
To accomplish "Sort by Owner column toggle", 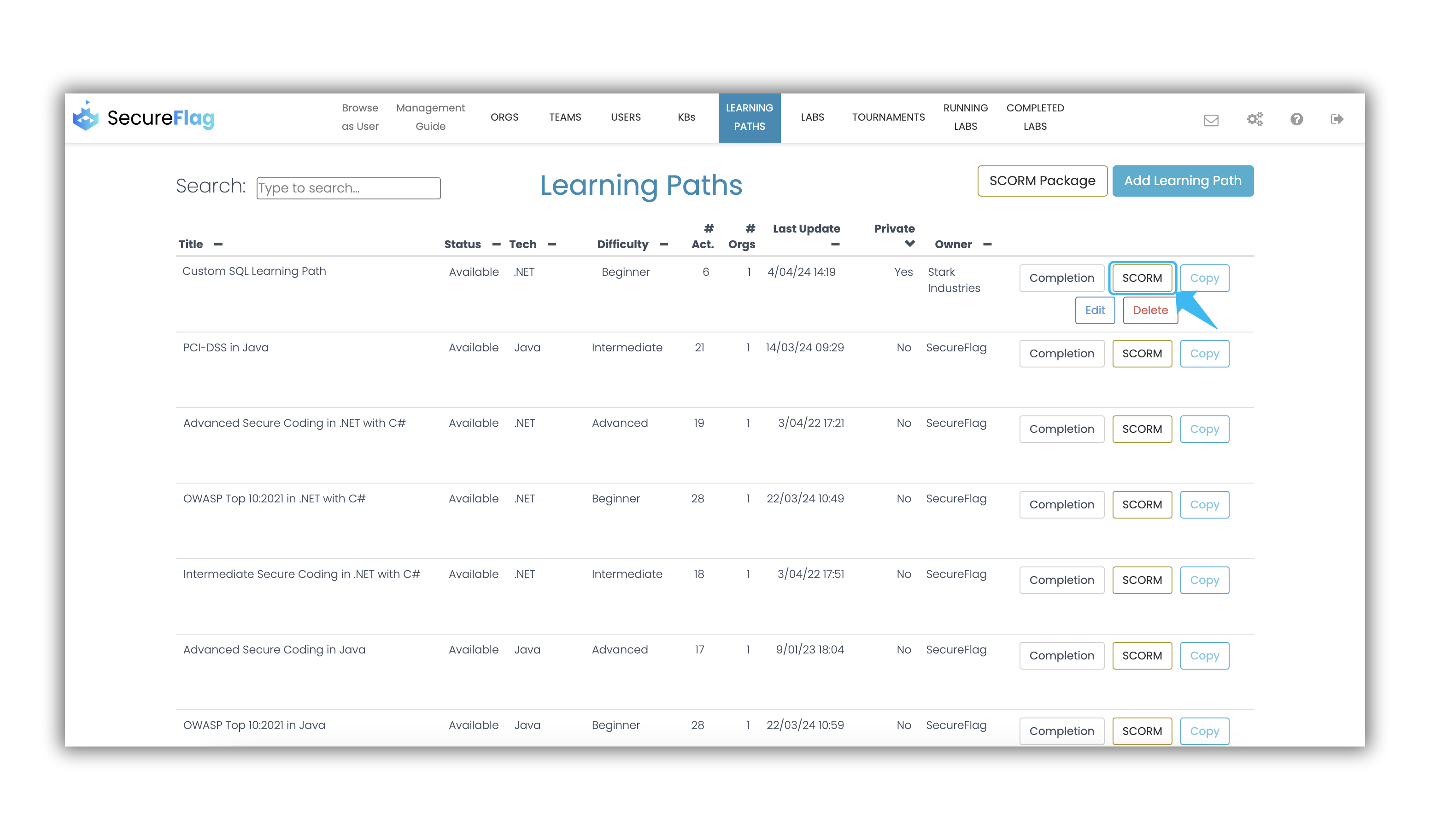I will 987,245.
